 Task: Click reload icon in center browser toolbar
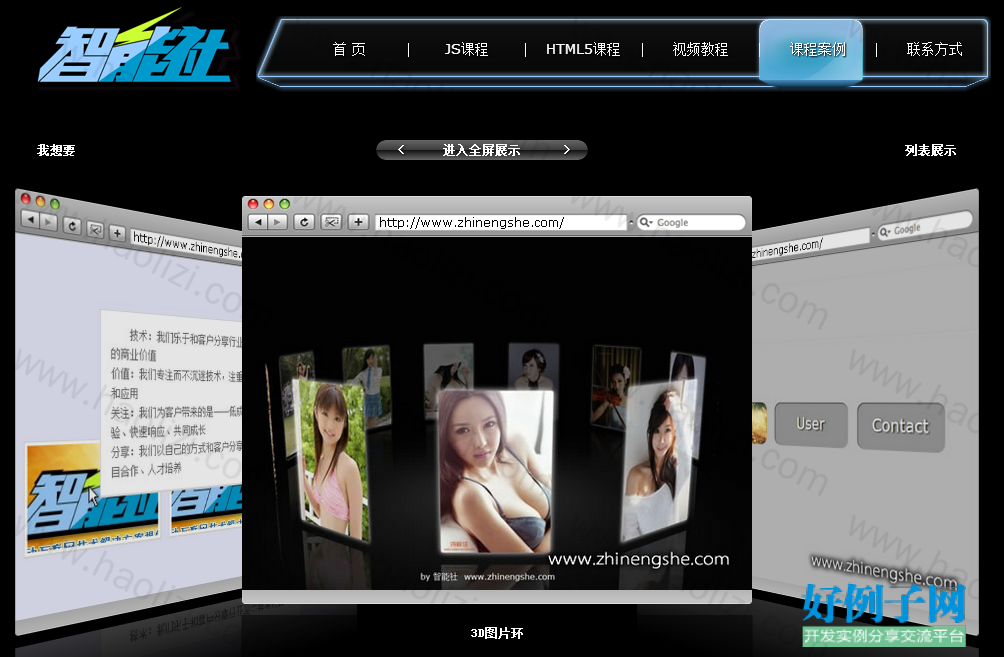(304, 222)
